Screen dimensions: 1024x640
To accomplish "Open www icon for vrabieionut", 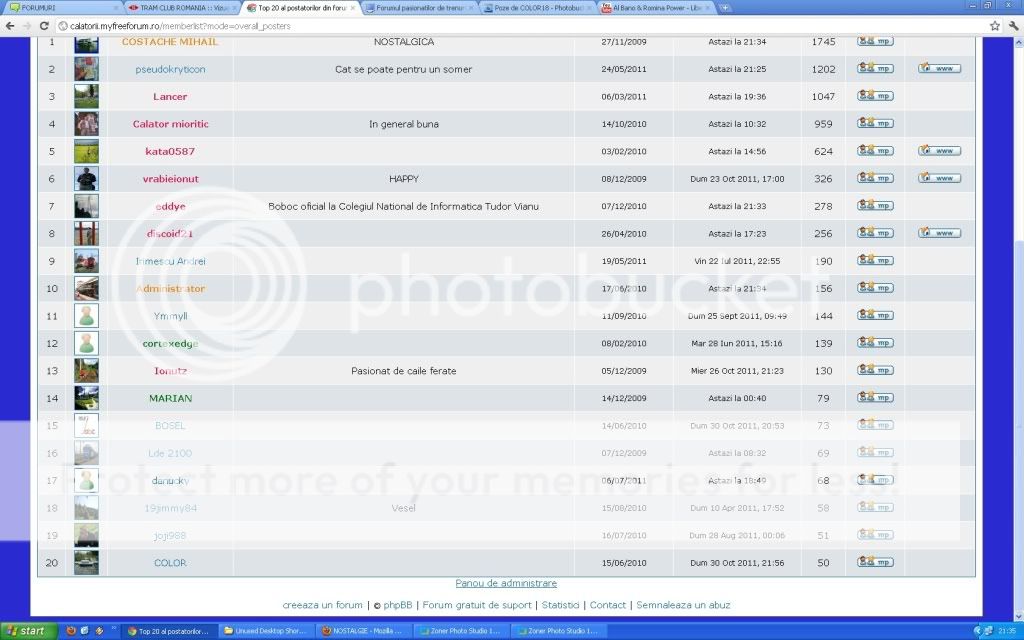I will click(939, 178).
